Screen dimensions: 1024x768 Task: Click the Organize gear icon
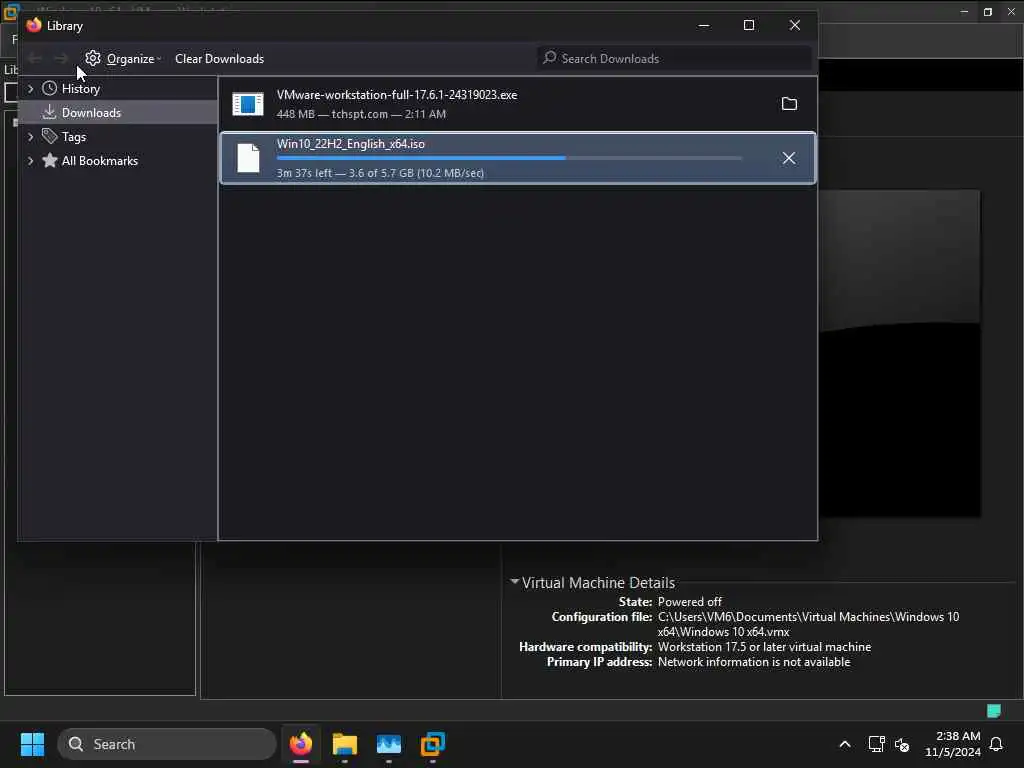pyautogui.click(x=93, y=58)
